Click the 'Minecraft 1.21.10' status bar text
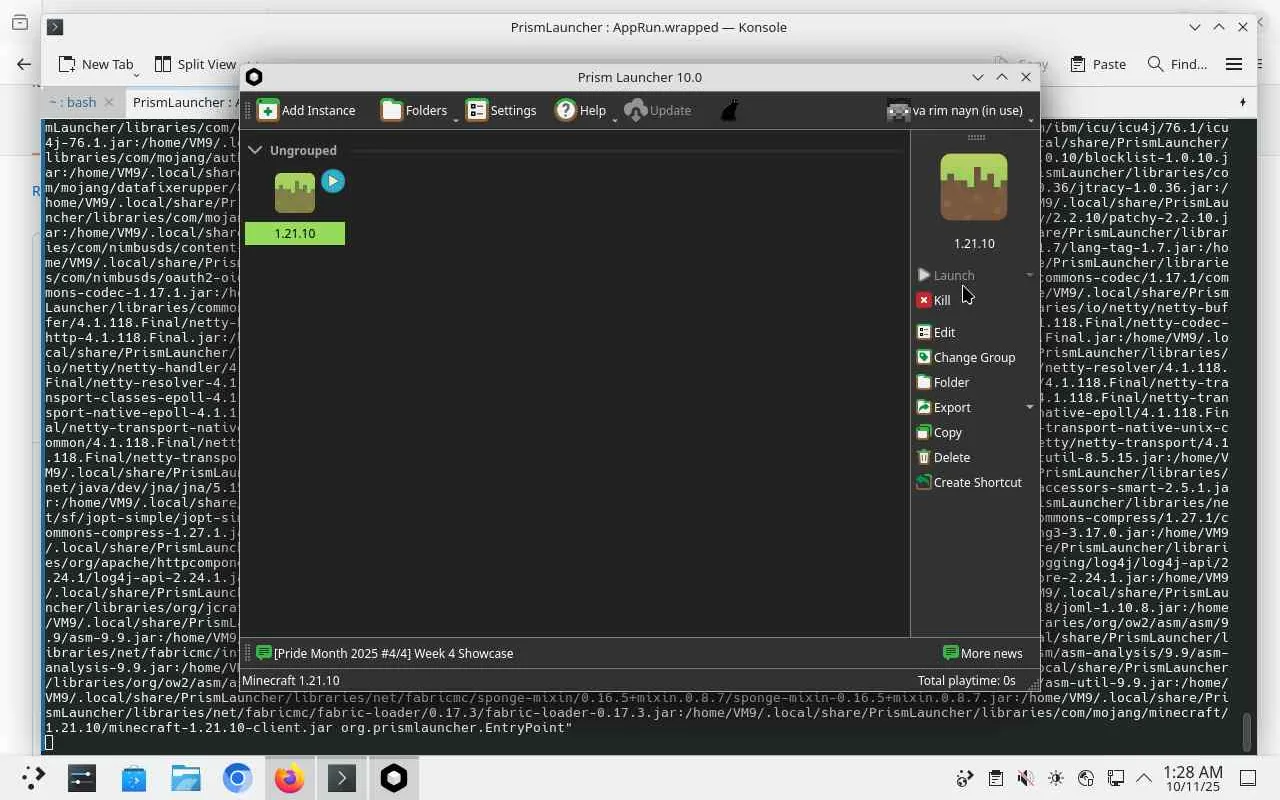The height and width of the screenshot is (800, 1280). [291, 680]
